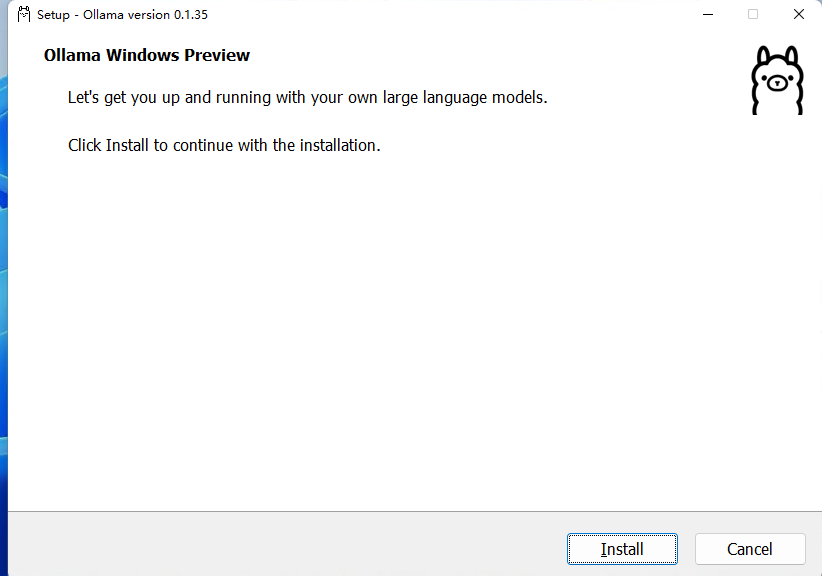The width and height of the screenshot is (822, 576).
Task: Close the Ollama Setup window
Action: click(x=798, y=14)
